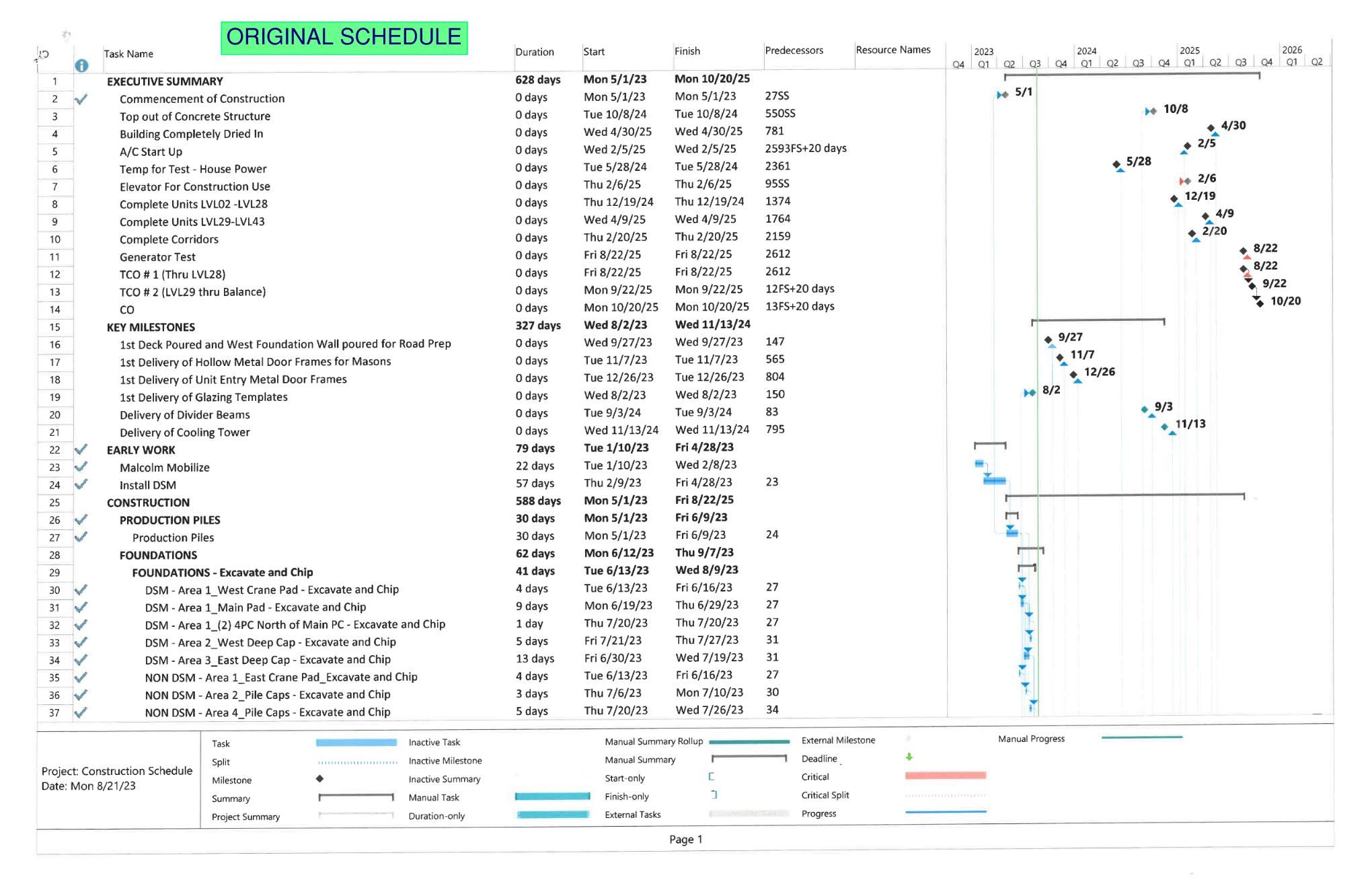Select the KEY MILESTONES summary task
The width and height of the screenshot is (1372, 888).
[151, 327]
